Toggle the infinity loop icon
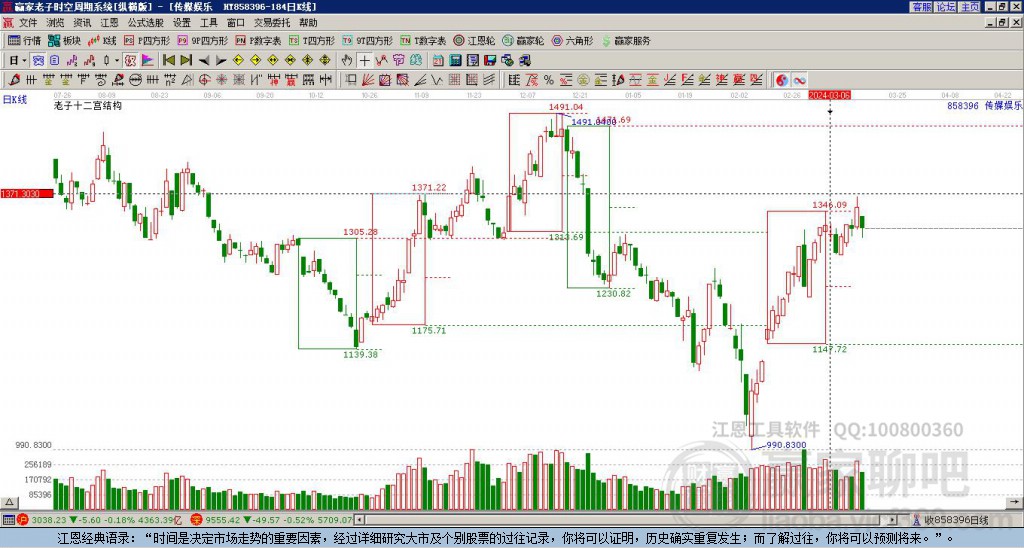 [799, 80]
